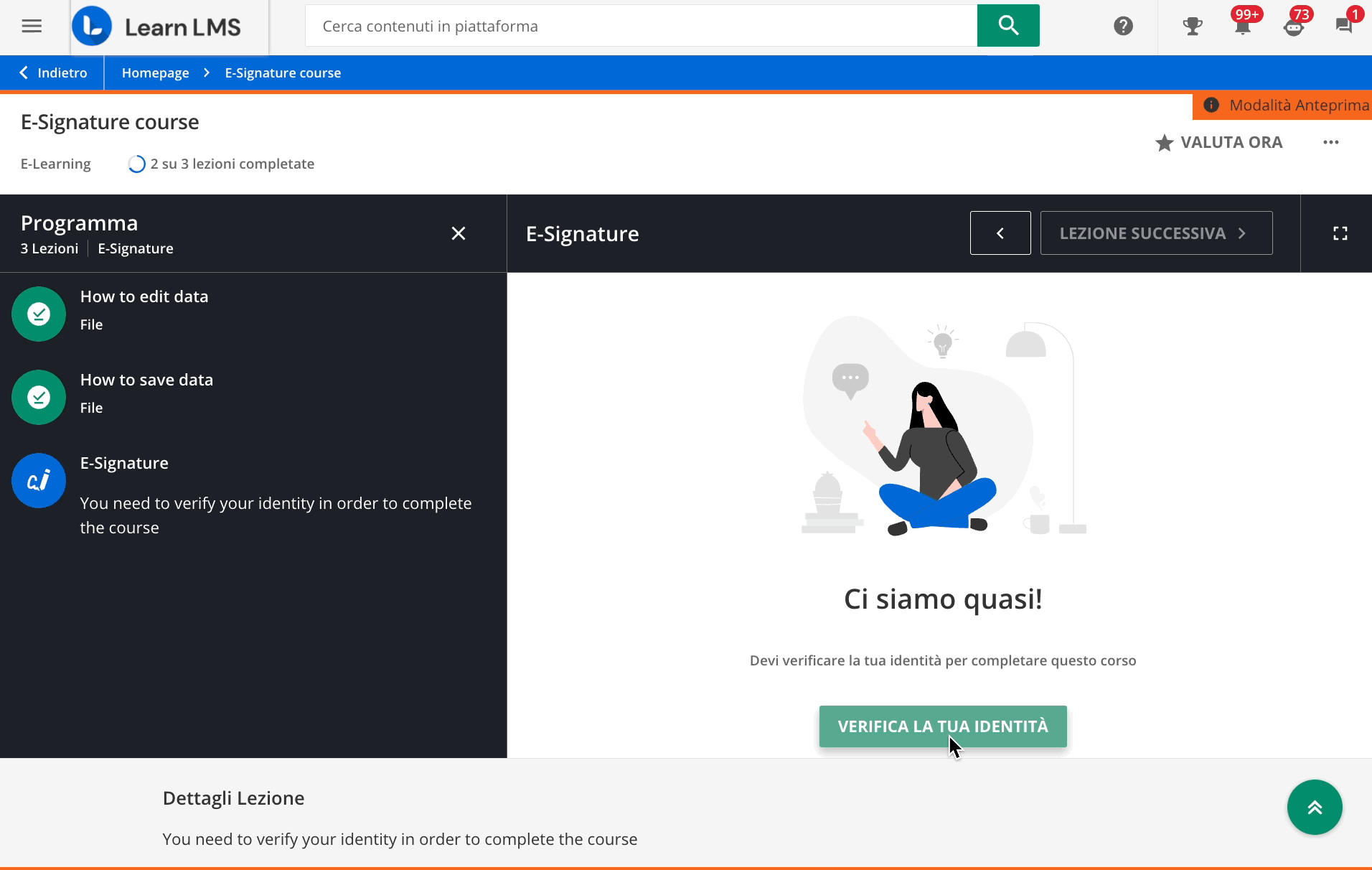Click Lezione Successiva button
Image resolution: width=1372 pixels, height=870 pixels.
(x=1155, y=233)
